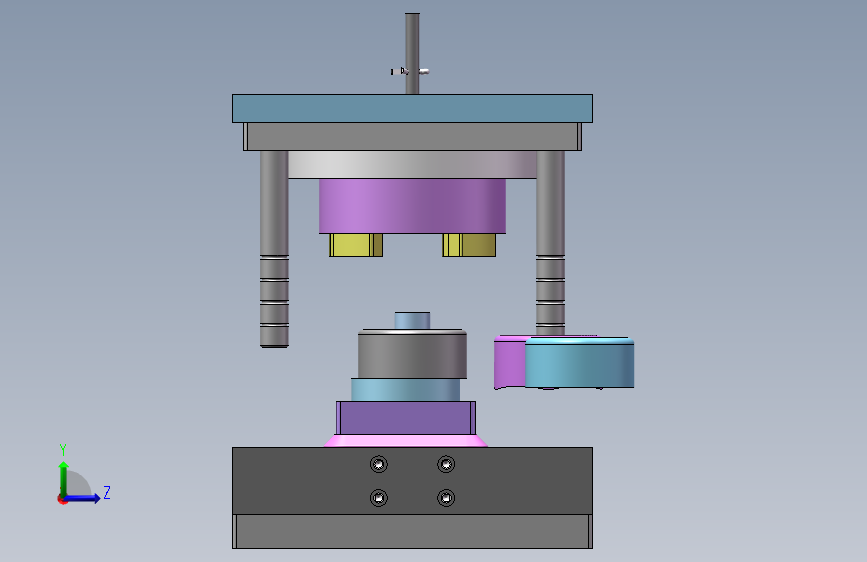Select the upper-left socket screw on base
The height and width of the screenshot is (562, 867).
[379, 464]
